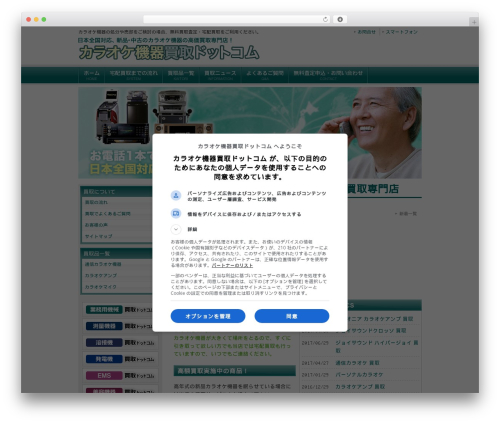500x423 pixels.
Task: Click the 発電機 買取ドットコム banner
Action: pyautogui.click(x=120, y=359)
